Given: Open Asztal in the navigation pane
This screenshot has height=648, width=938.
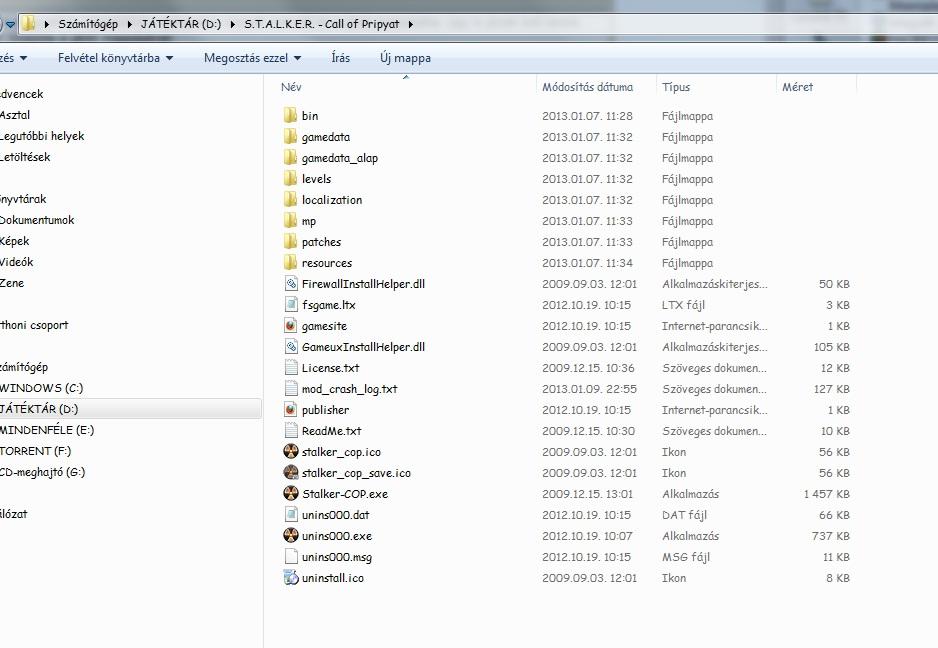Looking at the screenshot, I should pos(15,115).
